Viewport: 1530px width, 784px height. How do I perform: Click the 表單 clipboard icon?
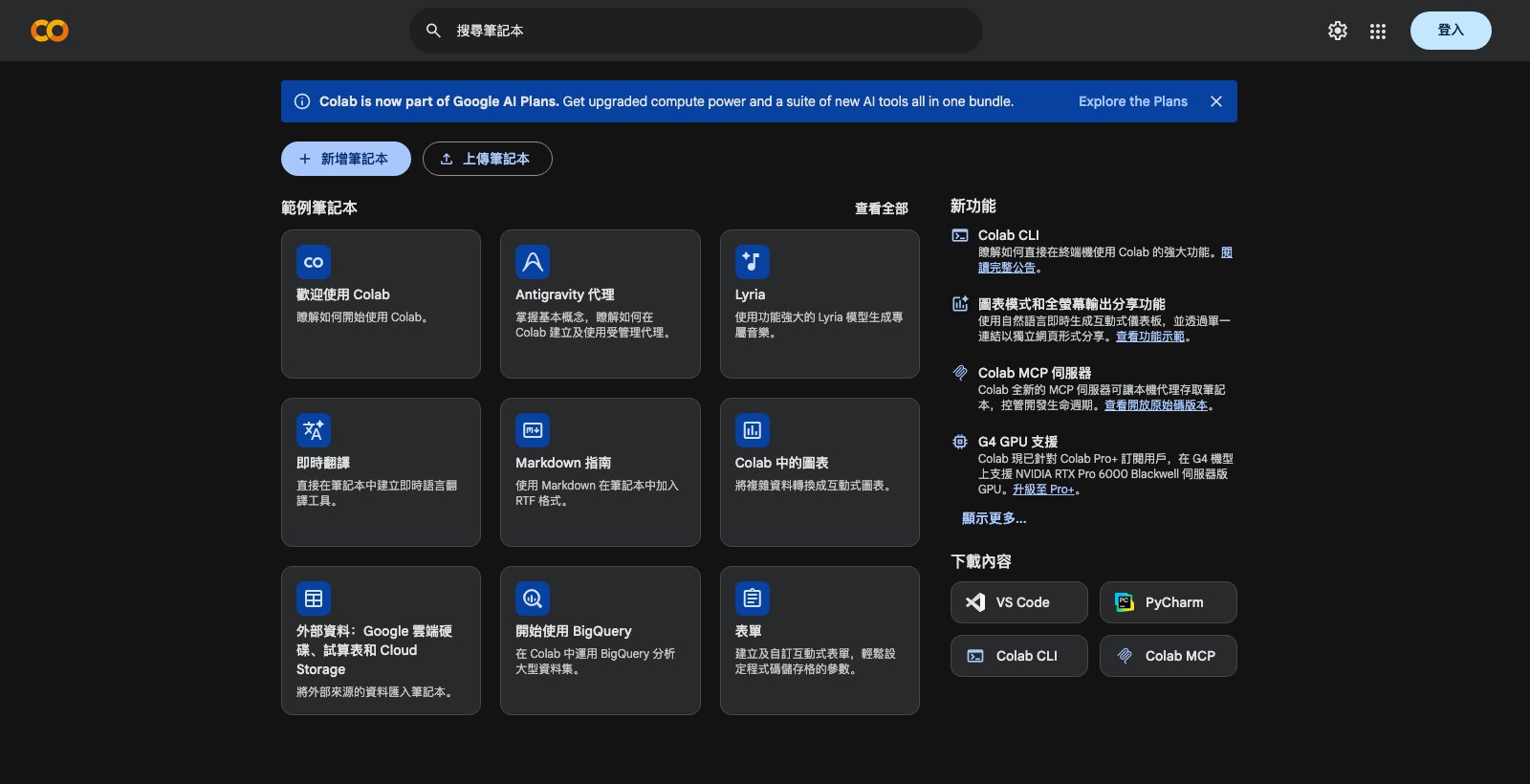[x=753, y=599]
